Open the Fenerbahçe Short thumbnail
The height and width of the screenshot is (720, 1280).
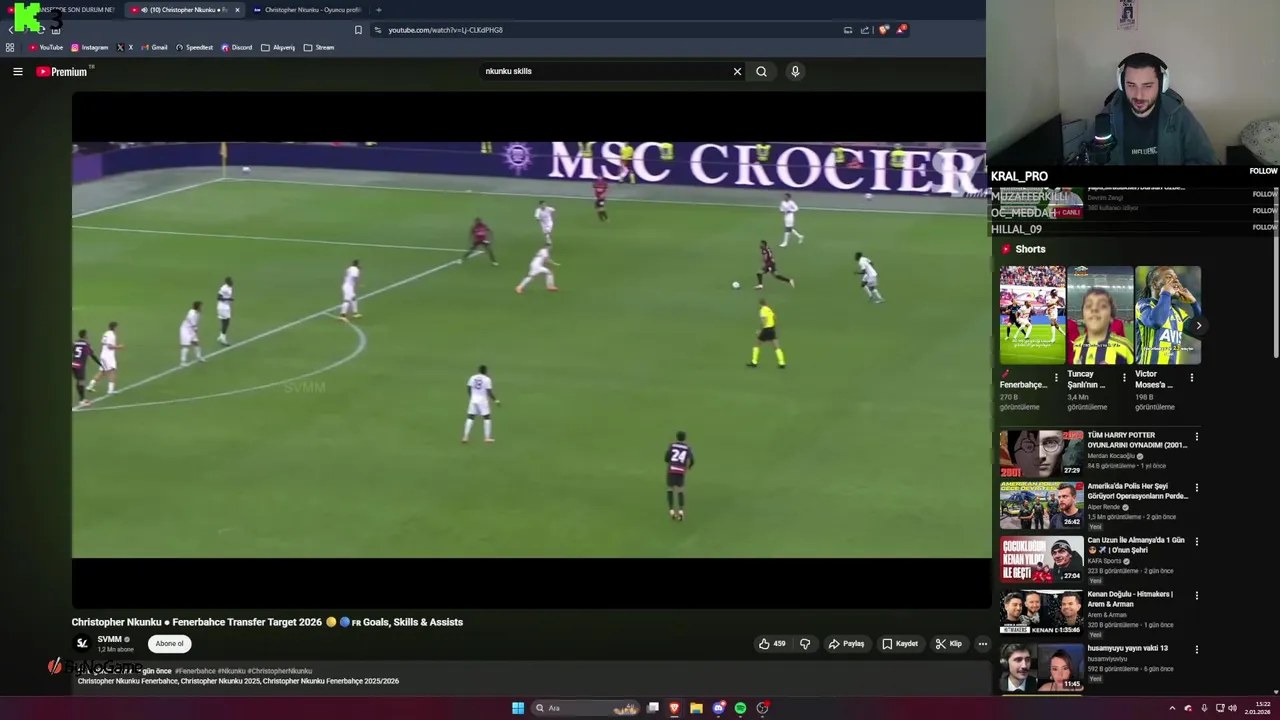pos(1032,315)
